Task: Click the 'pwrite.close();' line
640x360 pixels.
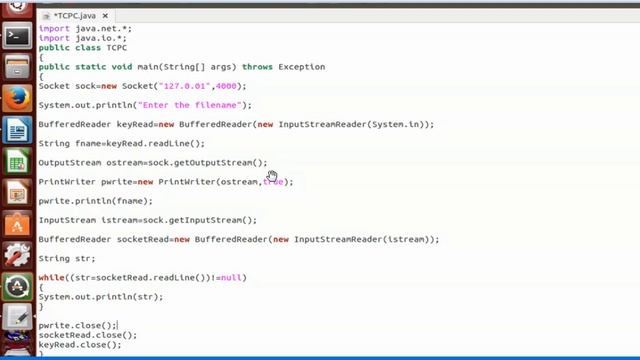Action: (x=78, y=326)
